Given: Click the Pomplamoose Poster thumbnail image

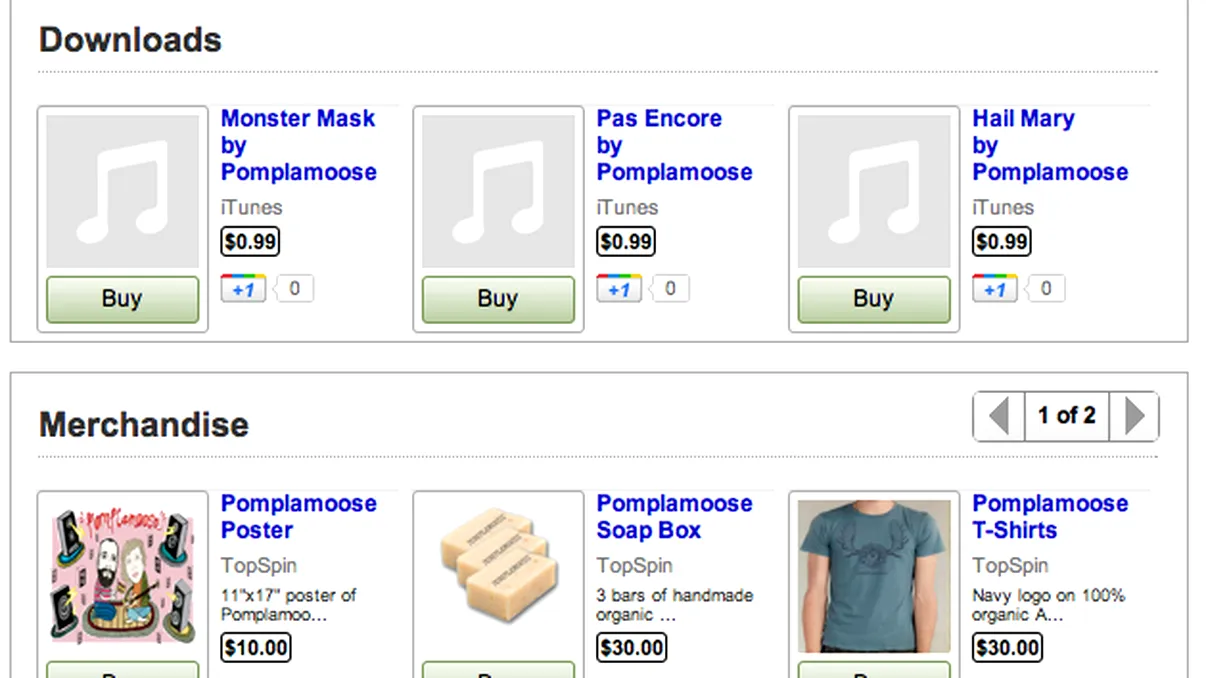Looking at the screenshot, I should [122, 575].
